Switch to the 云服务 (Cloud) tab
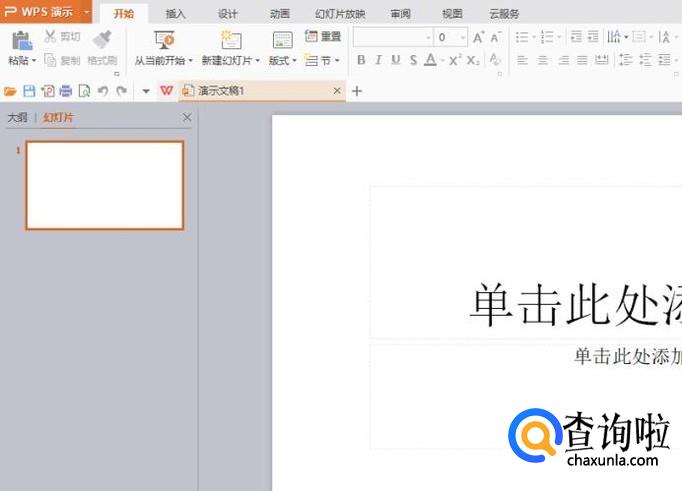Screen dimensions: 682x491 click(505, 14)
